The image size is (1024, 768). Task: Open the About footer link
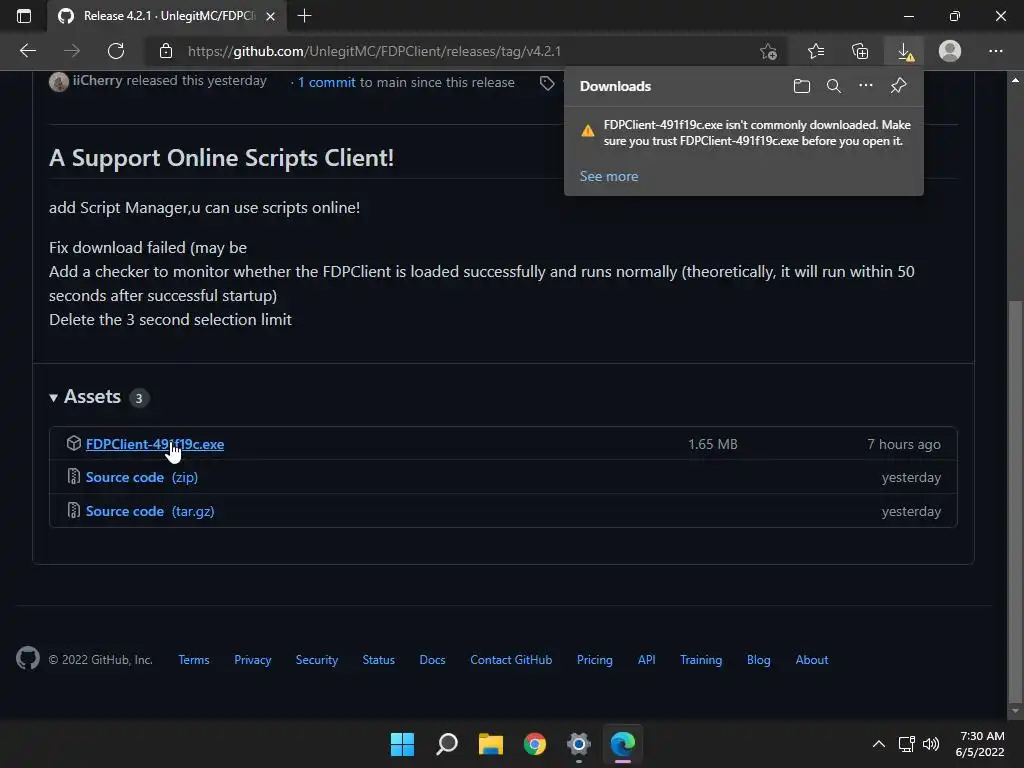(812, 660)
